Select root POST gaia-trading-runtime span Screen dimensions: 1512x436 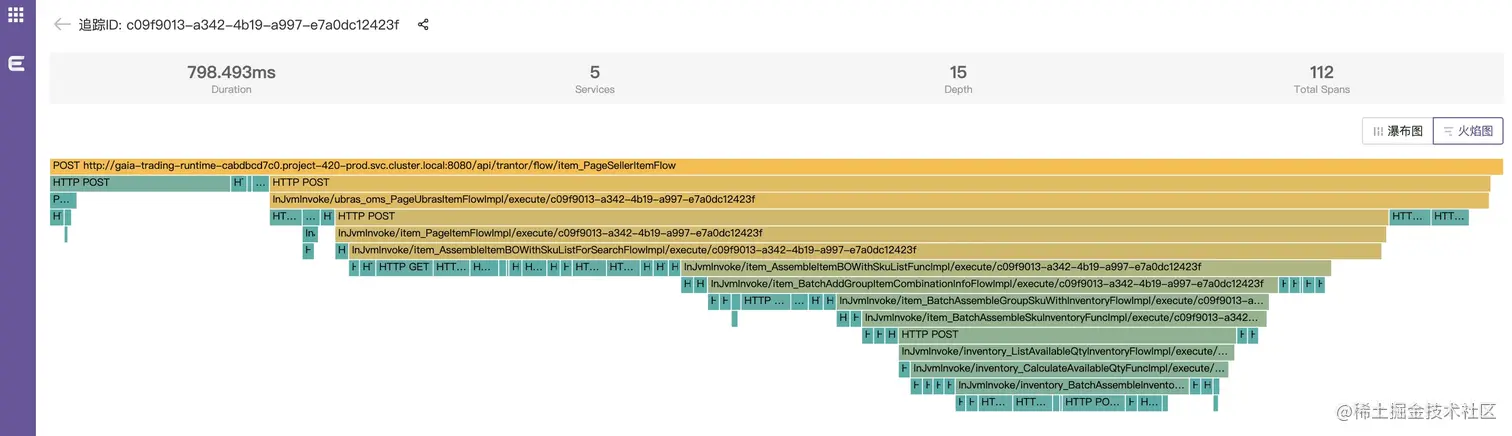point(776,166)
